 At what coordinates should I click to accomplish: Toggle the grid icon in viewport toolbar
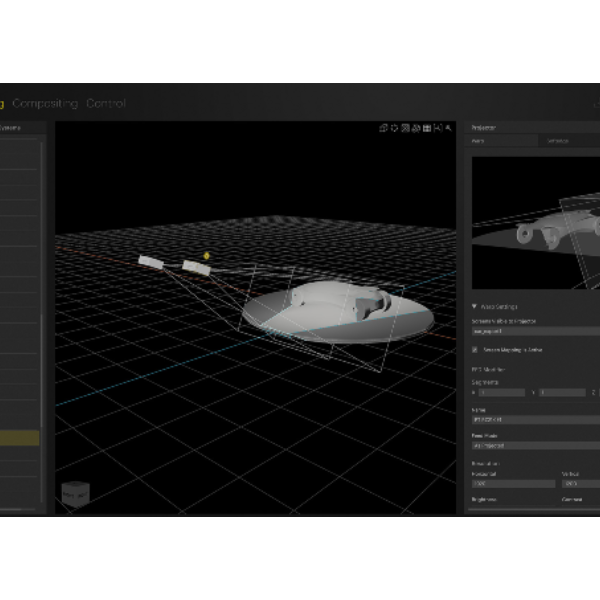(427, 128)
